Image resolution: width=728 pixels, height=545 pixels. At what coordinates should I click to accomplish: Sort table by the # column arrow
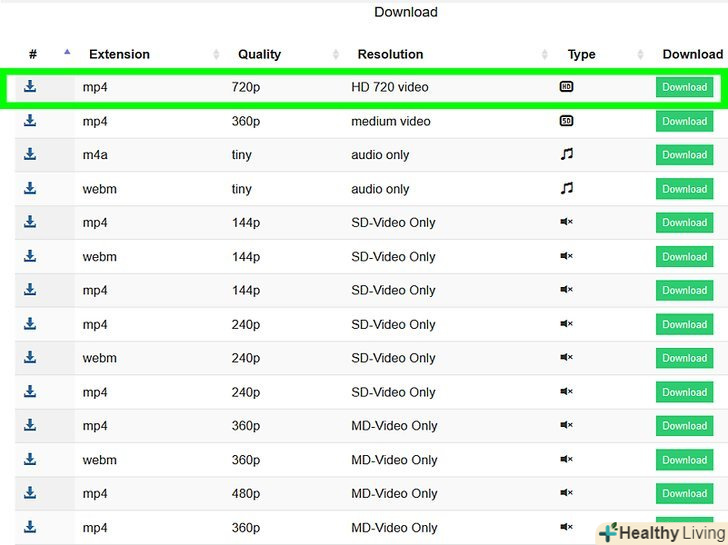67,52
